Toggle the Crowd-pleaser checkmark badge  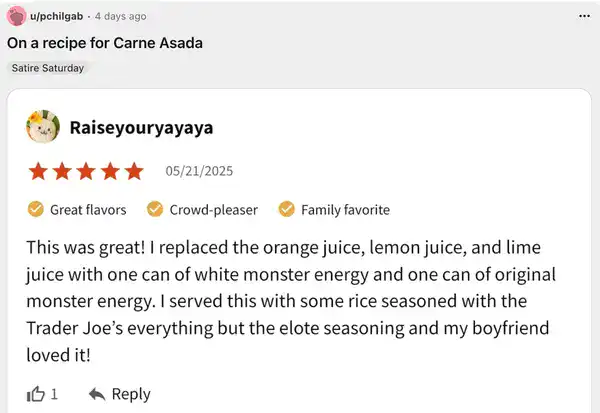155,210
